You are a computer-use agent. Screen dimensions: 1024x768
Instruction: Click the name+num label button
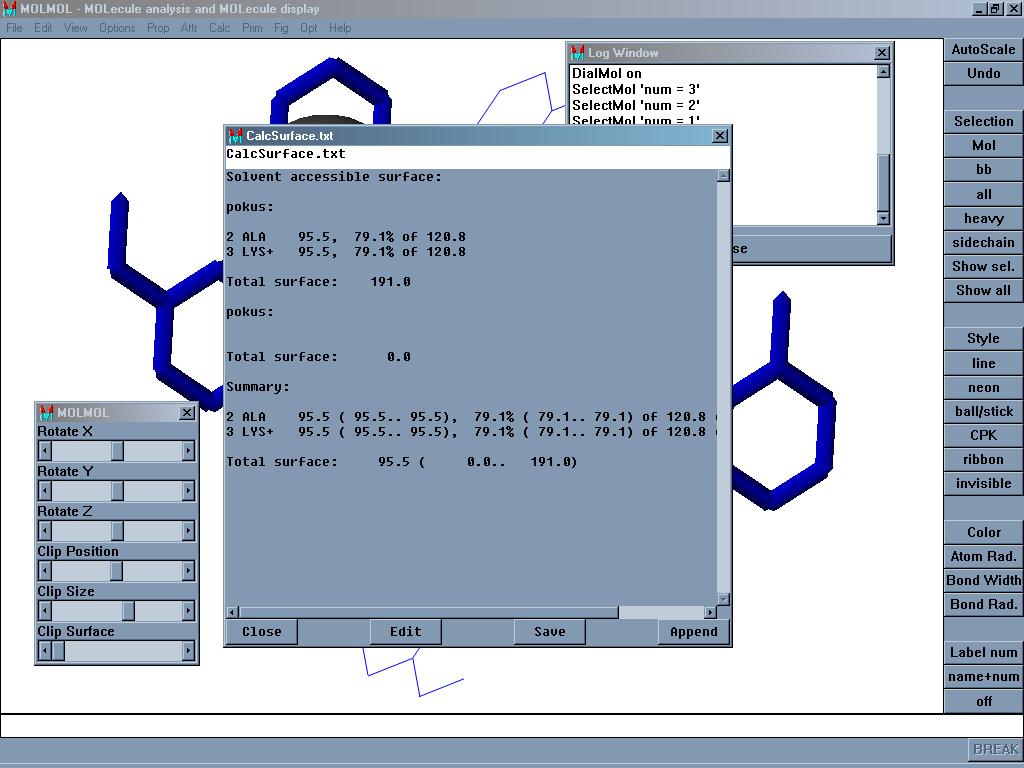tap(983, 677)
